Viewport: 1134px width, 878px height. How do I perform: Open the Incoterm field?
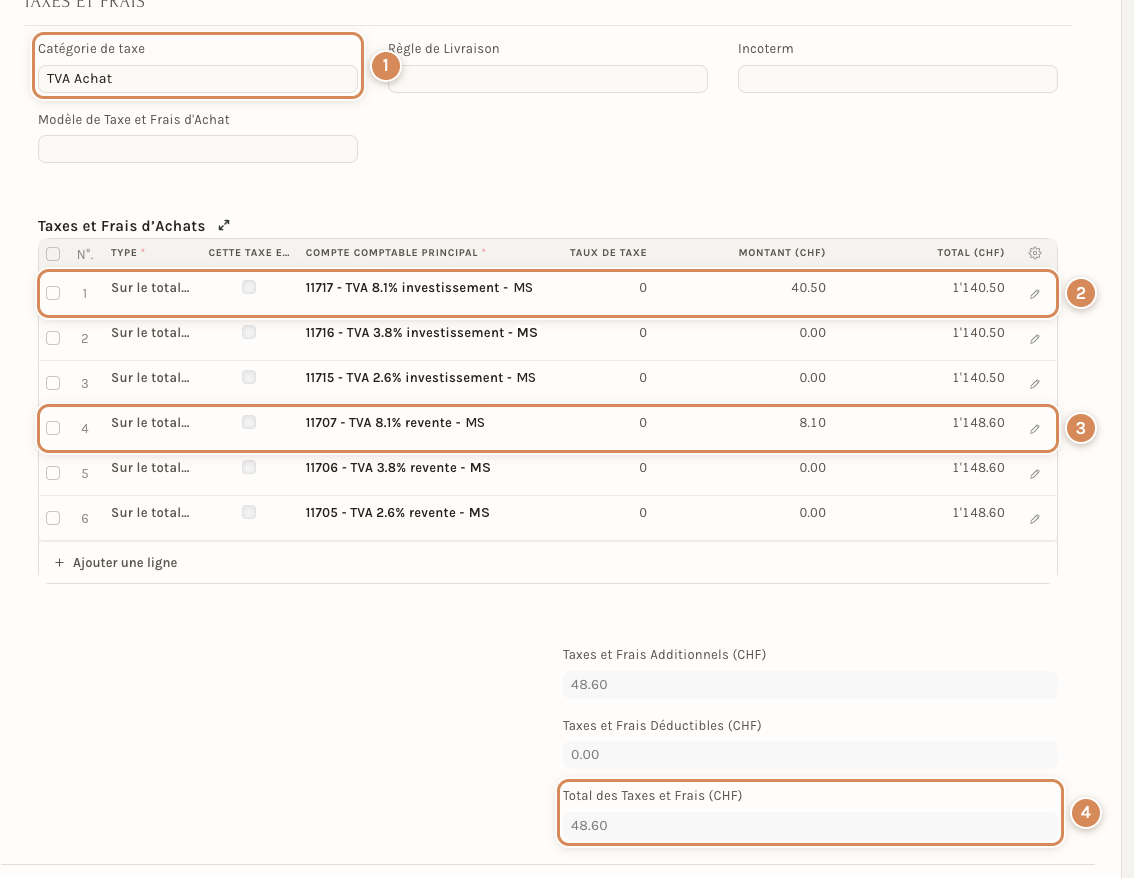point(898,79)
